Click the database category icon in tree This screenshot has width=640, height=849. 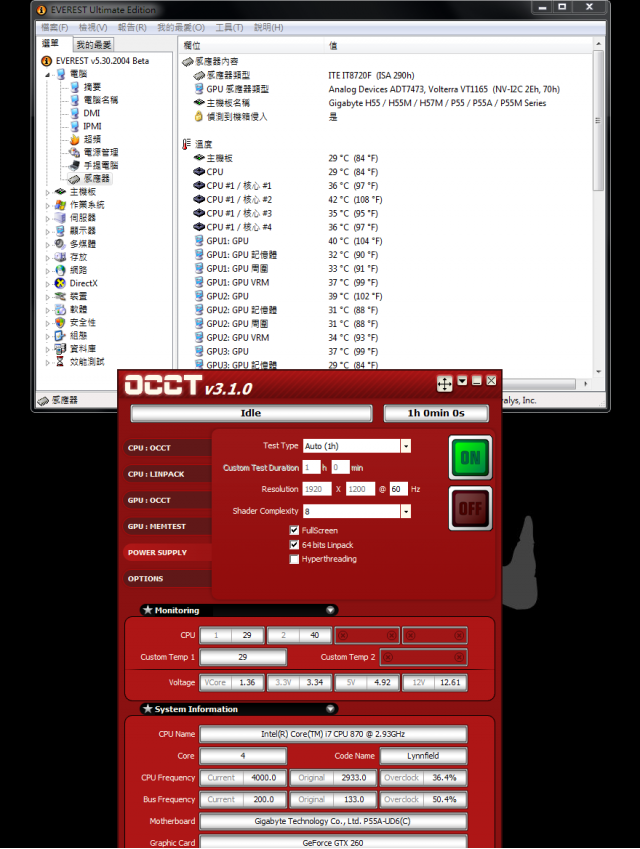point(61,349)
